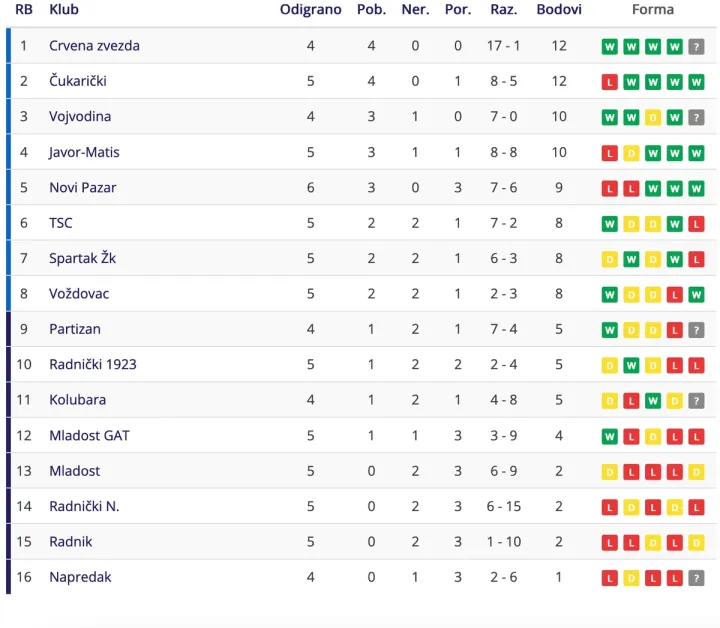Open the Novi Pazar club link
This screenshot has width=720, height=628.
[x=83, y=187]
